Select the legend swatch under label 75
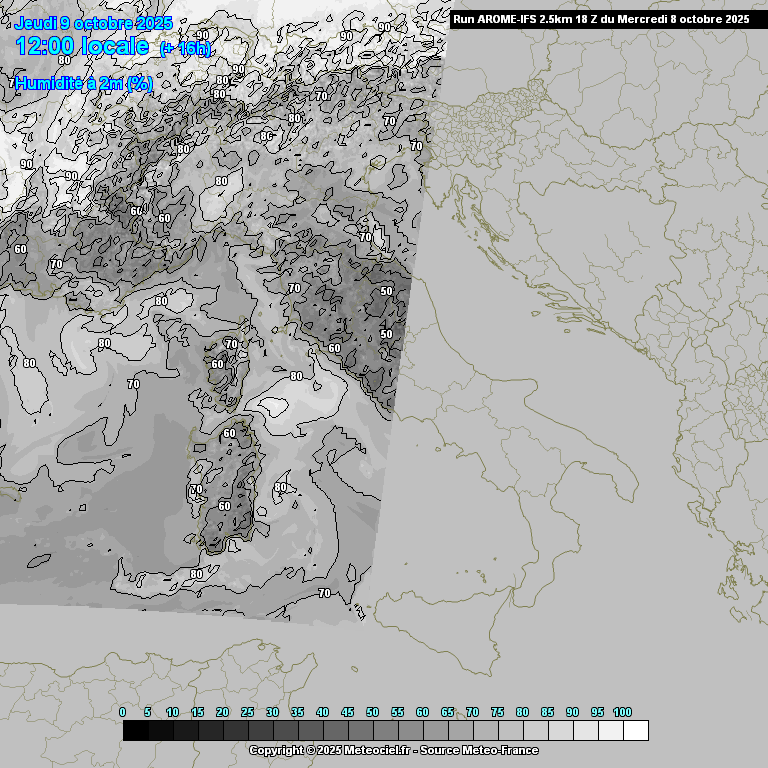This screenshot has height=768, width=768. click(x=510, y=731)
